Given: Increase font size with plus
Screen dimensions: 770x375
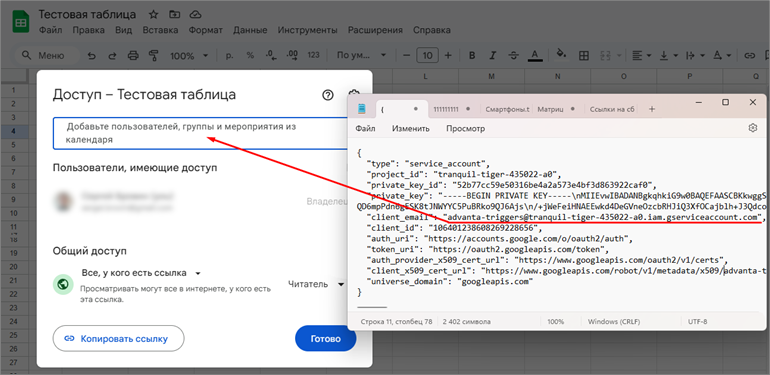Looking at the screenshot, I should pos(448,55).
